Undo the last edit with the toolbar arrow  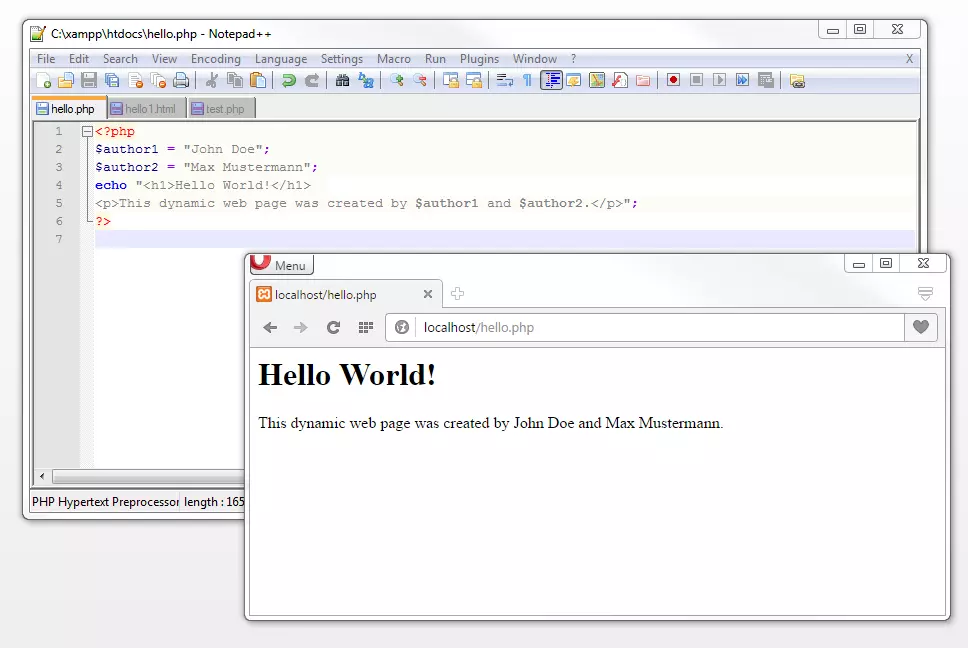point(290,80)
